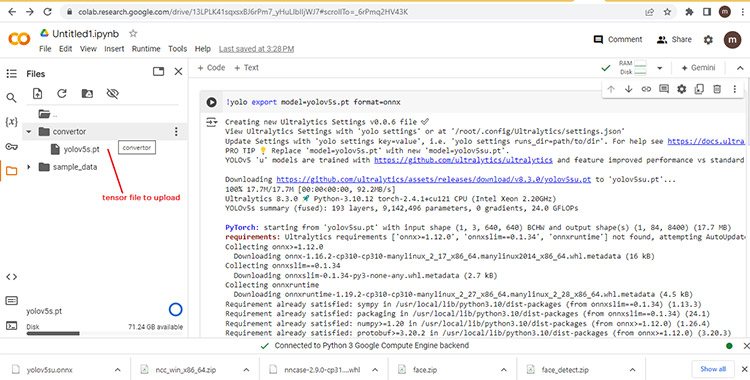Star the Untitled1.ipynb notebook
750x380 pixels.
[x=133, y=34]
